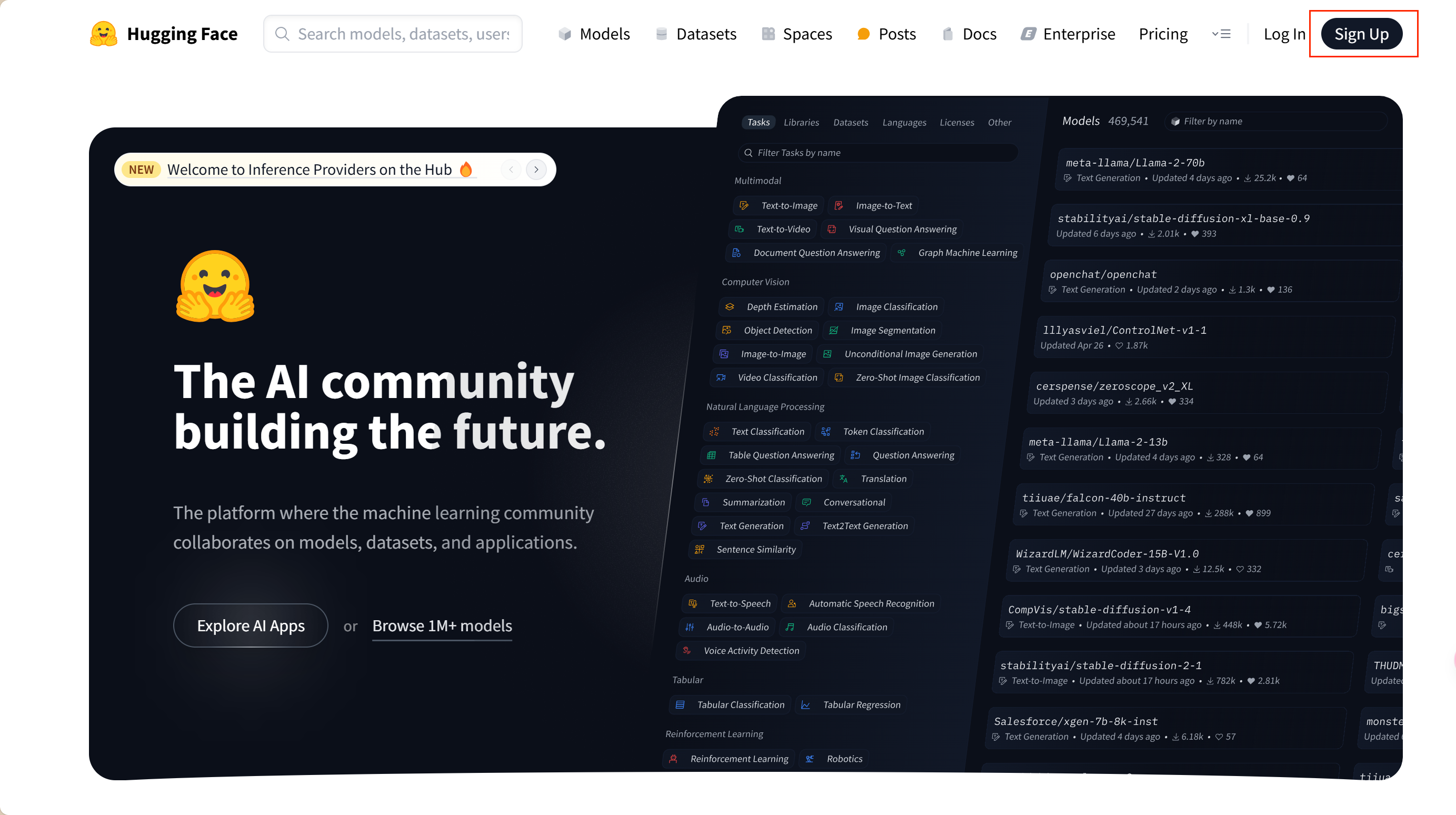Expand the more-menu dropdown next to Pricing
Screen dimensions: 1456x815
(x=1221, y=34)
